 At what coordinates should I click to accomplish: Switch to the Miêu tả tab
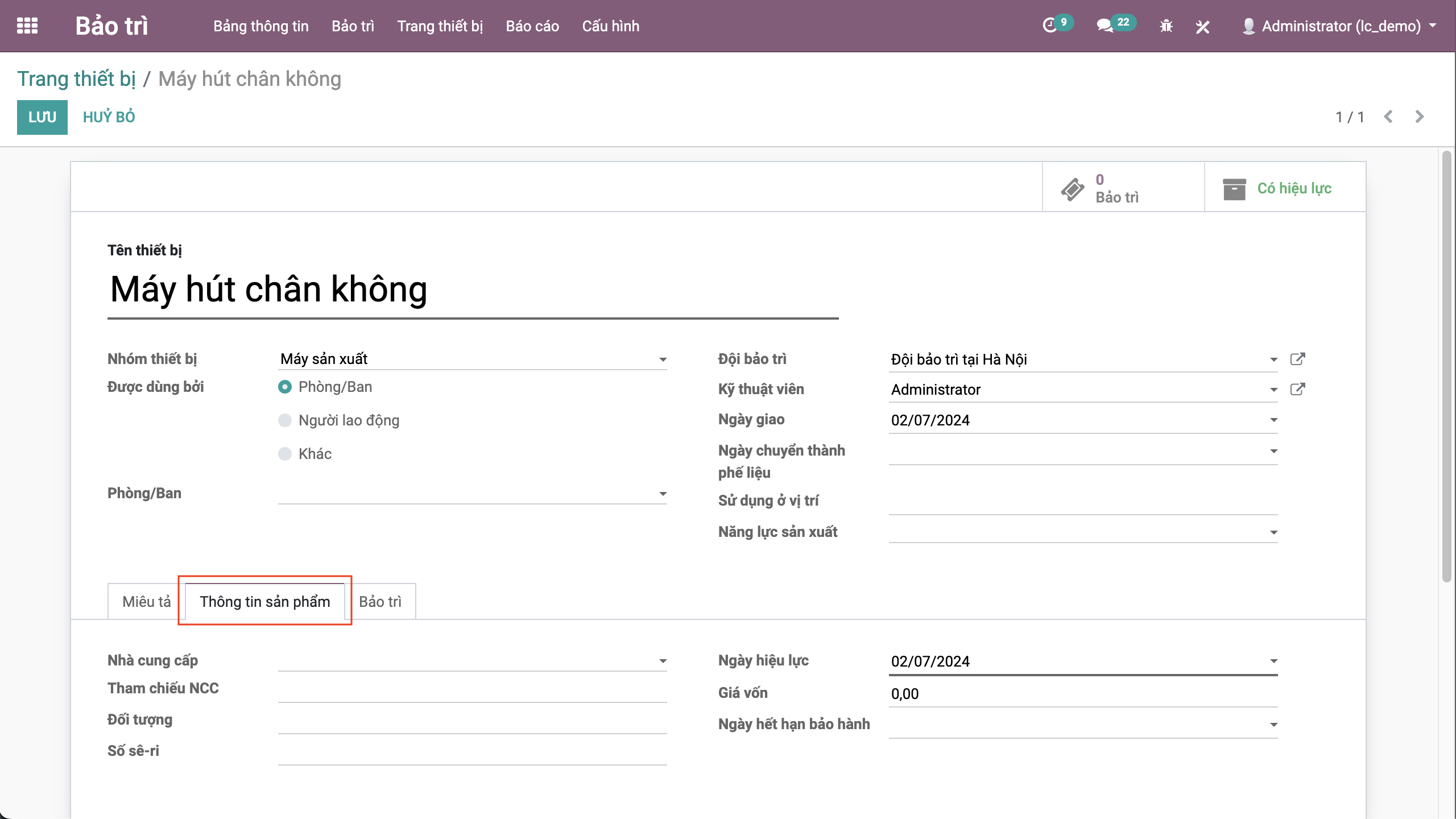point(146,602)
